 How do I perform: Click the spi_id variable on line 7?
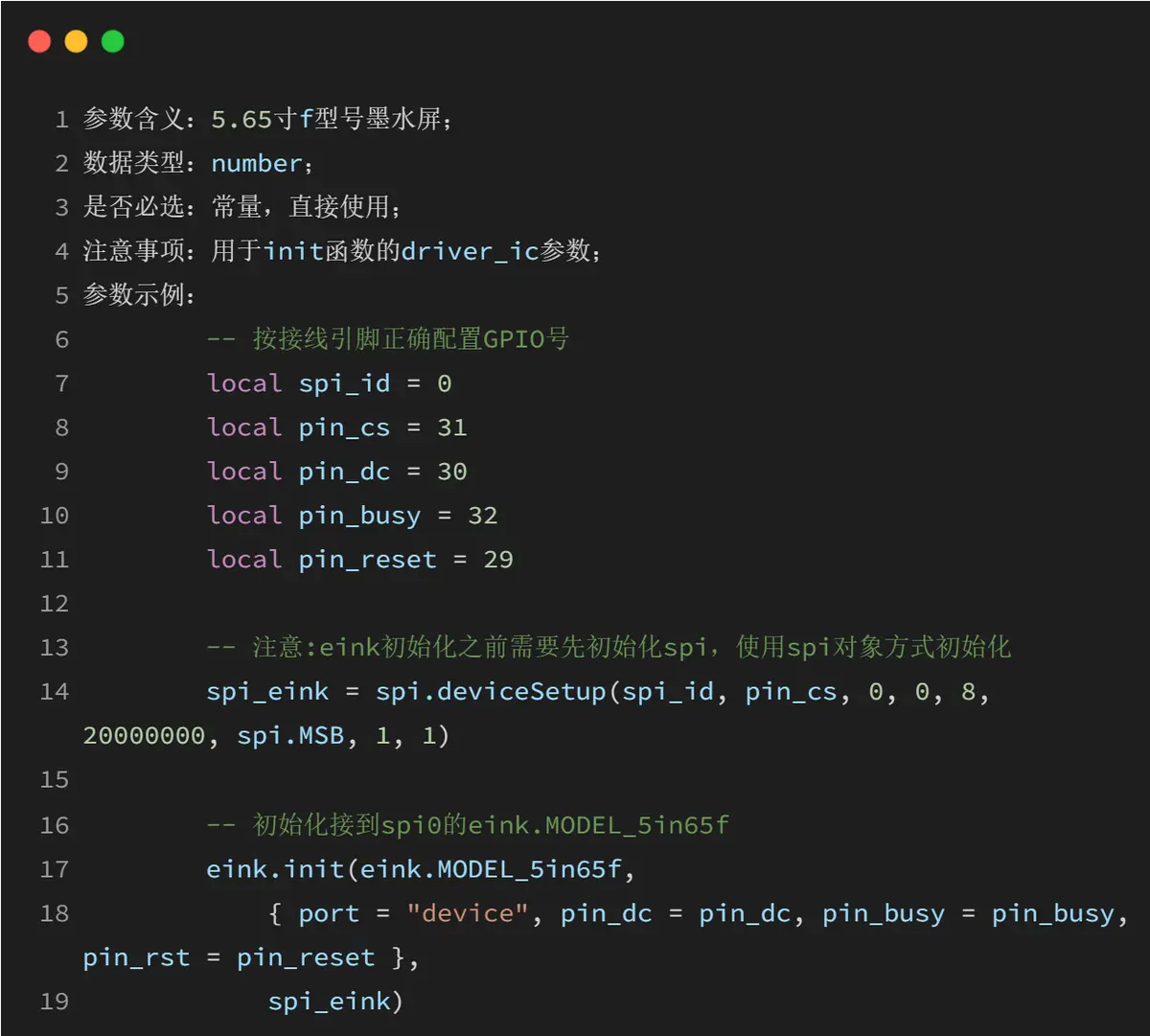(345, 383)
